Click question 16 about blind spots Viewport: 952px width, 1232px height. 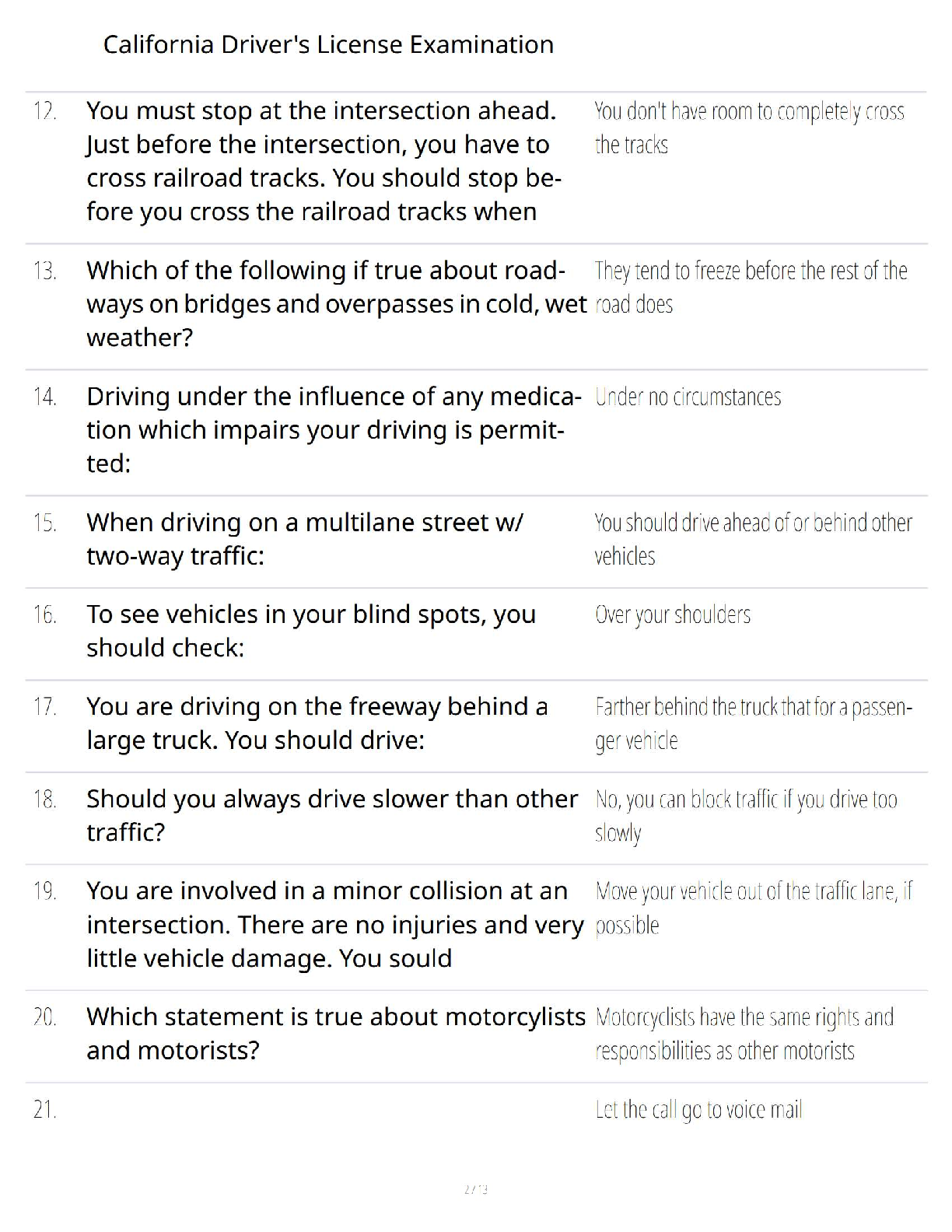311,630
